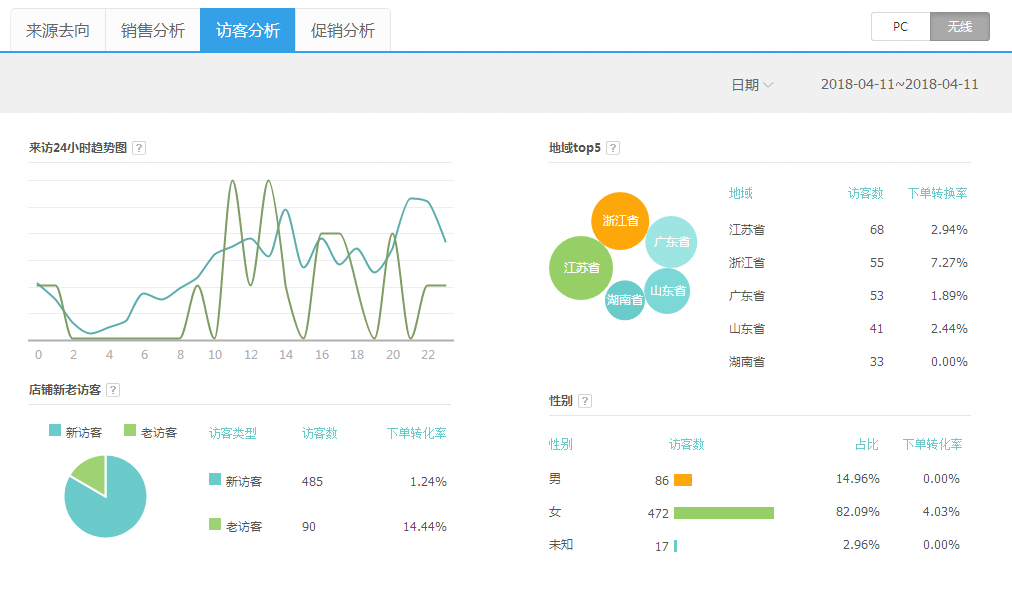Open the 日期 dropdown
This screenshot has height=605, width=1012.
[x=752, y=85]
